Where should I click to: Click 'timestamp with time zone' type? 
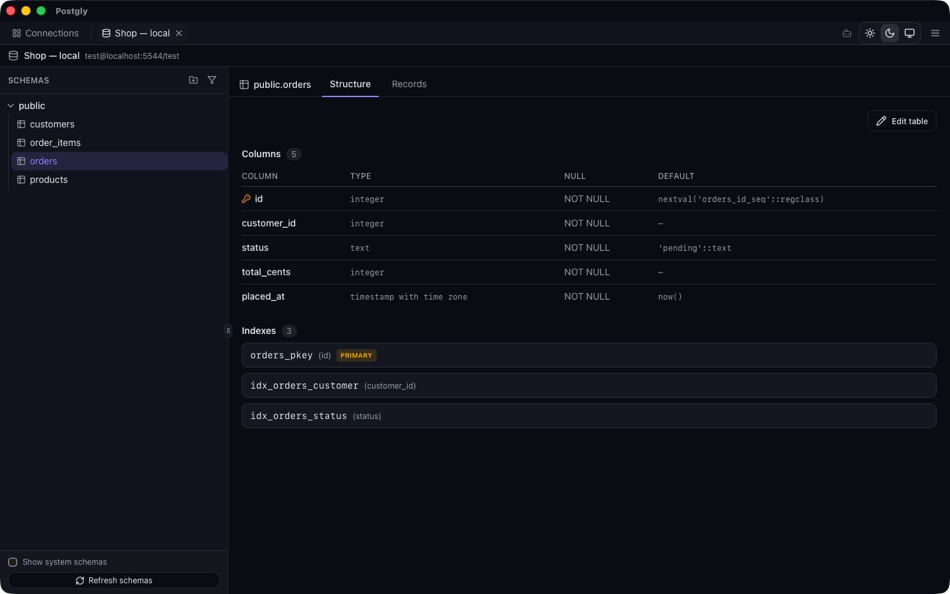coord(408,297)
